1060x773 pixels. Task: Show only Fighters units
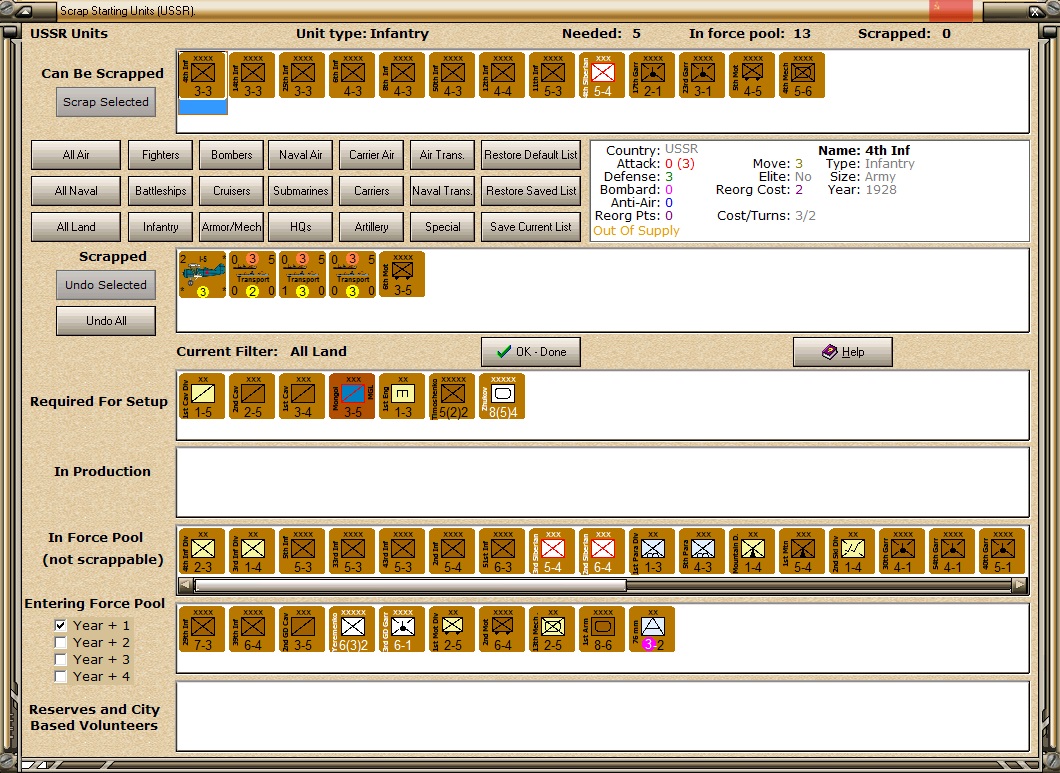pos(160,155)
